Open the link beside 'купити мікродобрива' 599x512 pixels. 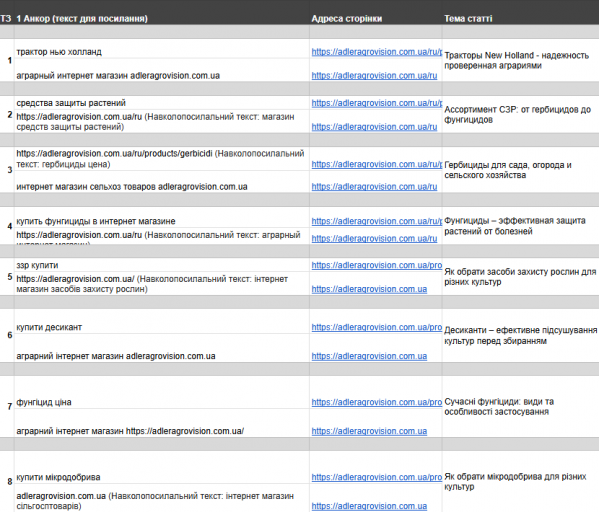[x=377, y=477]
